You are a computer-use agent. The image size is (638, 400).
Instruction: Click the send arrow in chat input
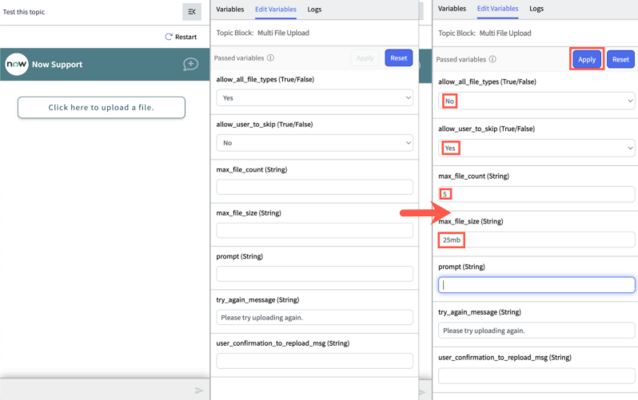tap(199, 391)
